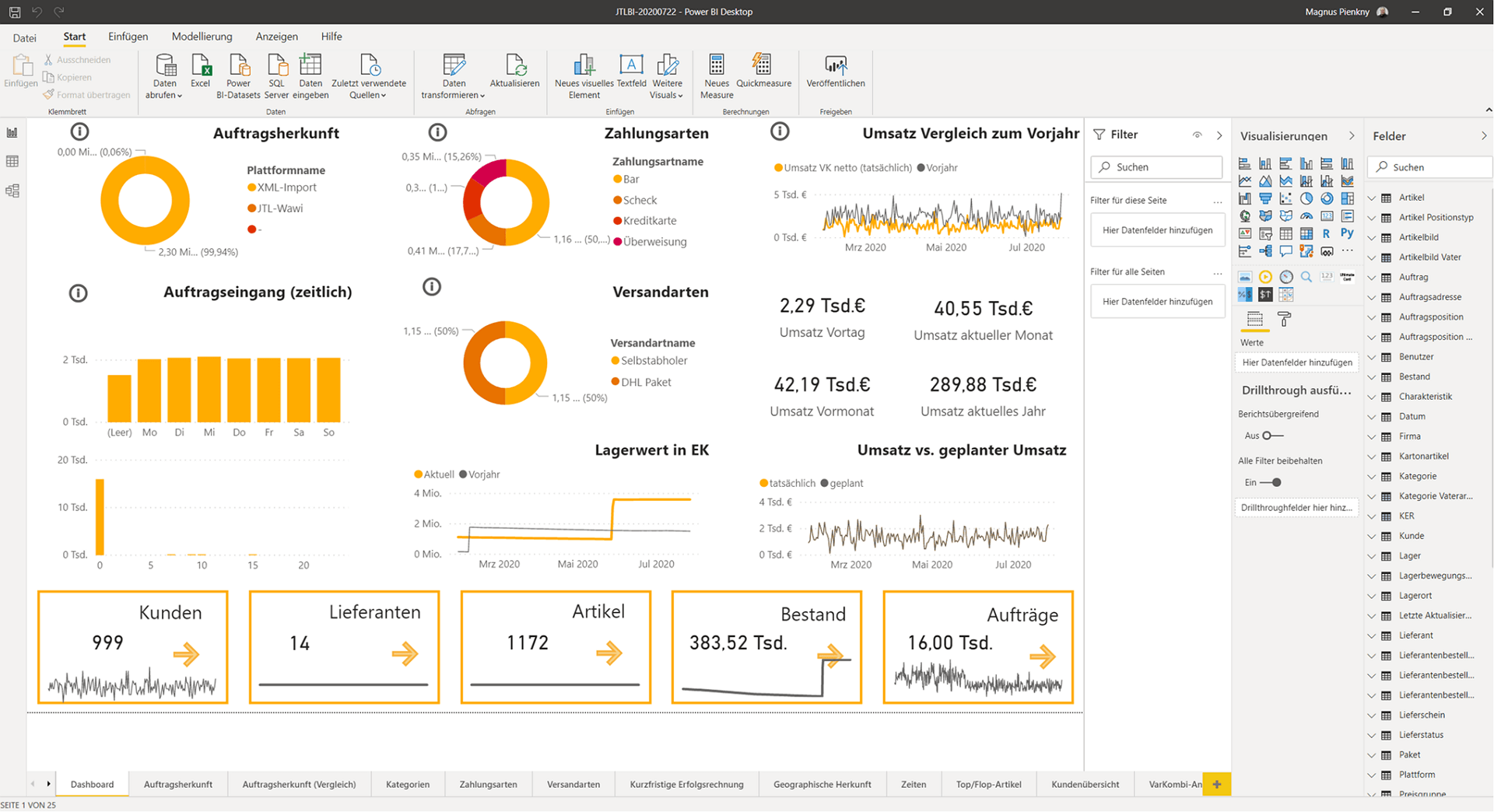Screen dimensions: 1494x812
Task: Open the Format paint roller tab
Action: 1285,319
